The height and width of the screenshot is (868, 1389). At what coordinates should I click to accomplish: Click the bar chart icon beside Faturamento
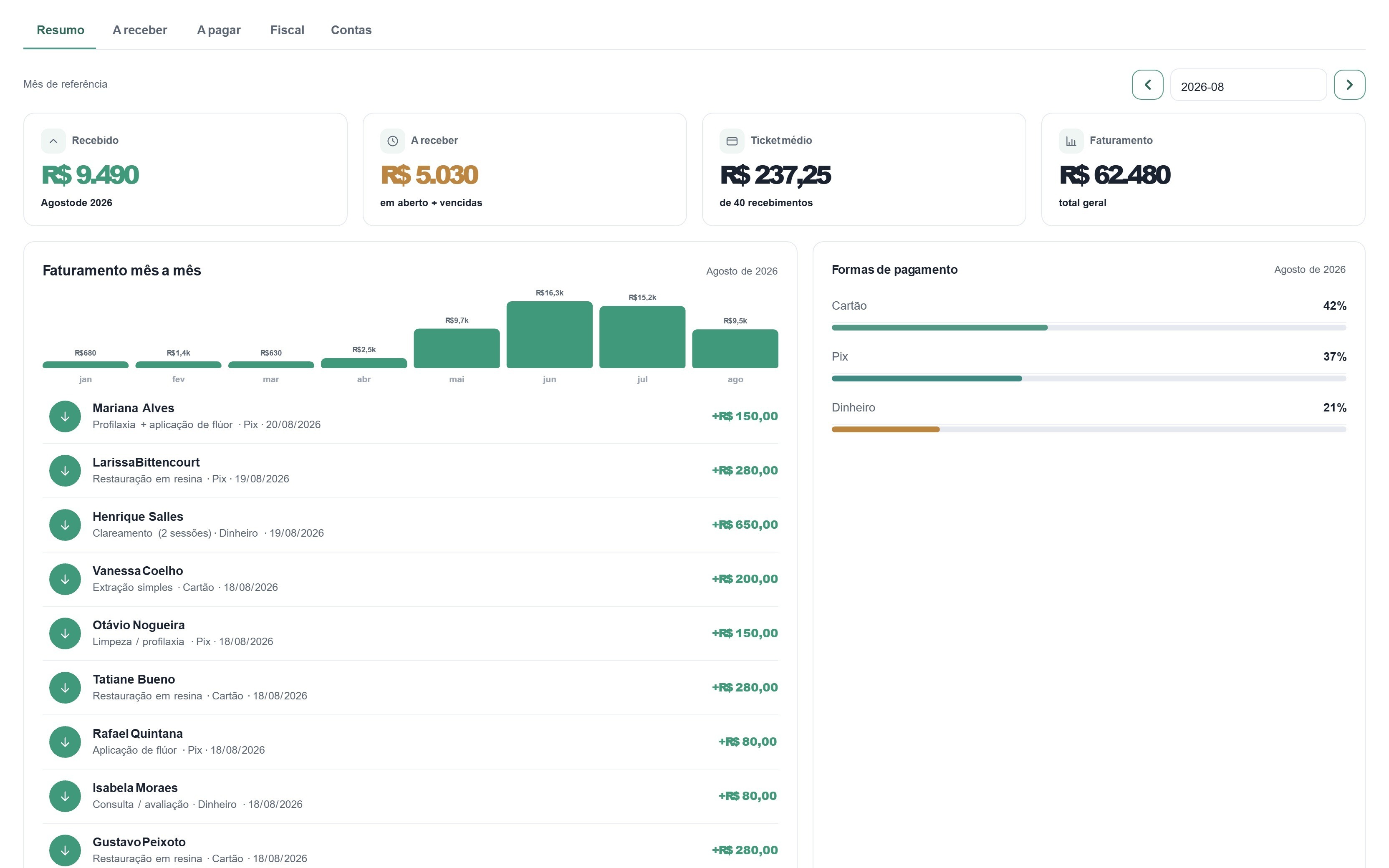pyautogui.click(x=1071, y=141)
